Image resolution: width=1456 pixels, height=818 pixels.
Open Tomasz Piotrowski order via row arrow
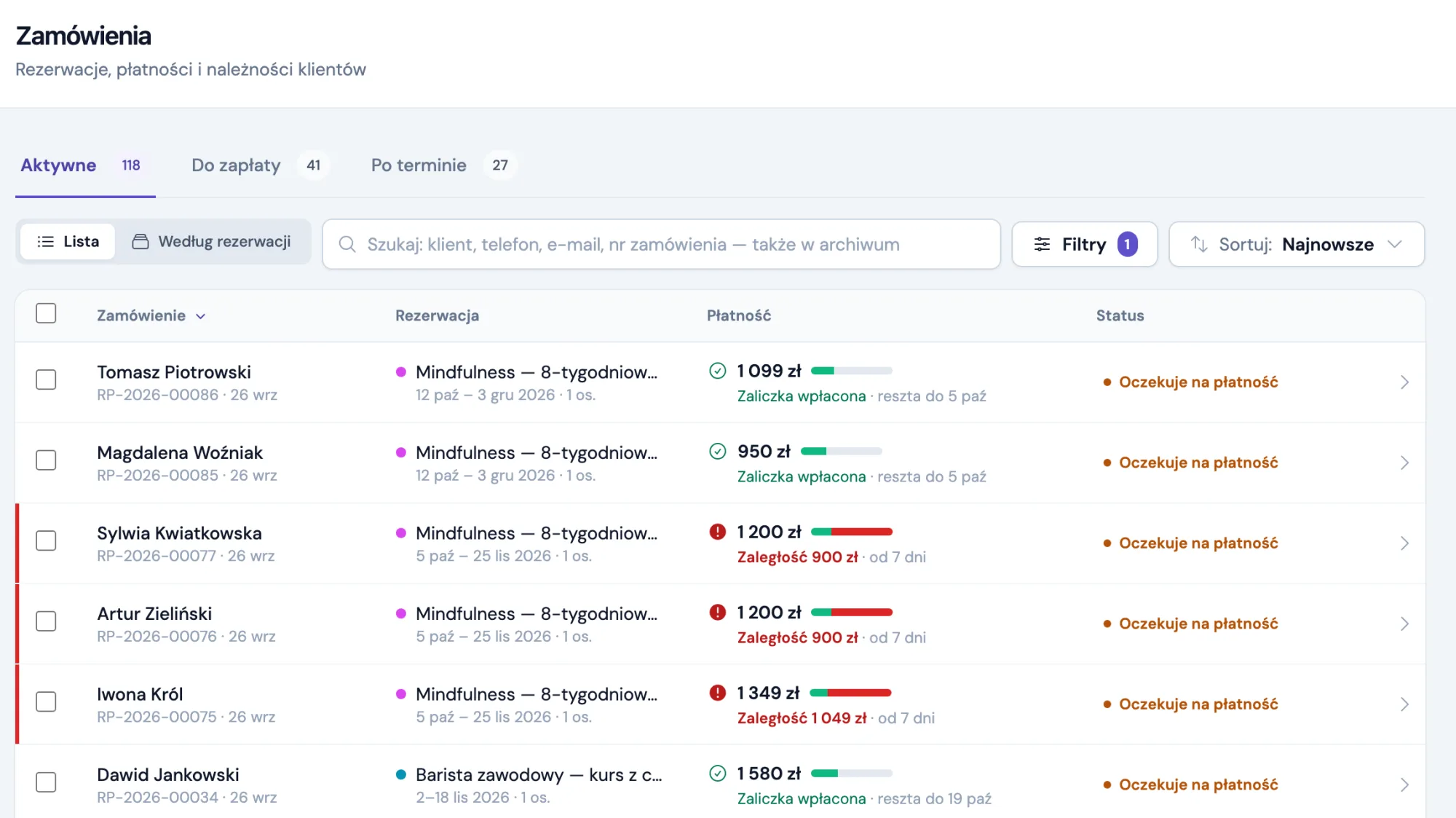(x=1404, y=382)
